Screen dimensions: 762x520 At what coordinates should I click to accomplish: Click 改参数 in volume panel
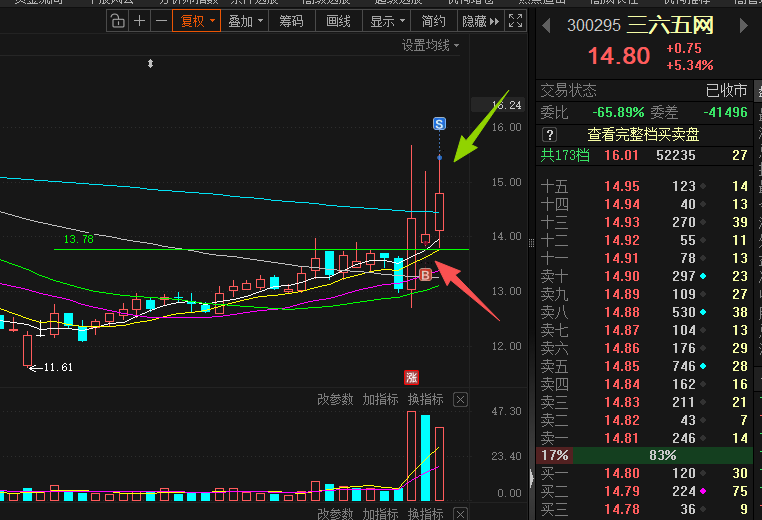click(335, 399)
